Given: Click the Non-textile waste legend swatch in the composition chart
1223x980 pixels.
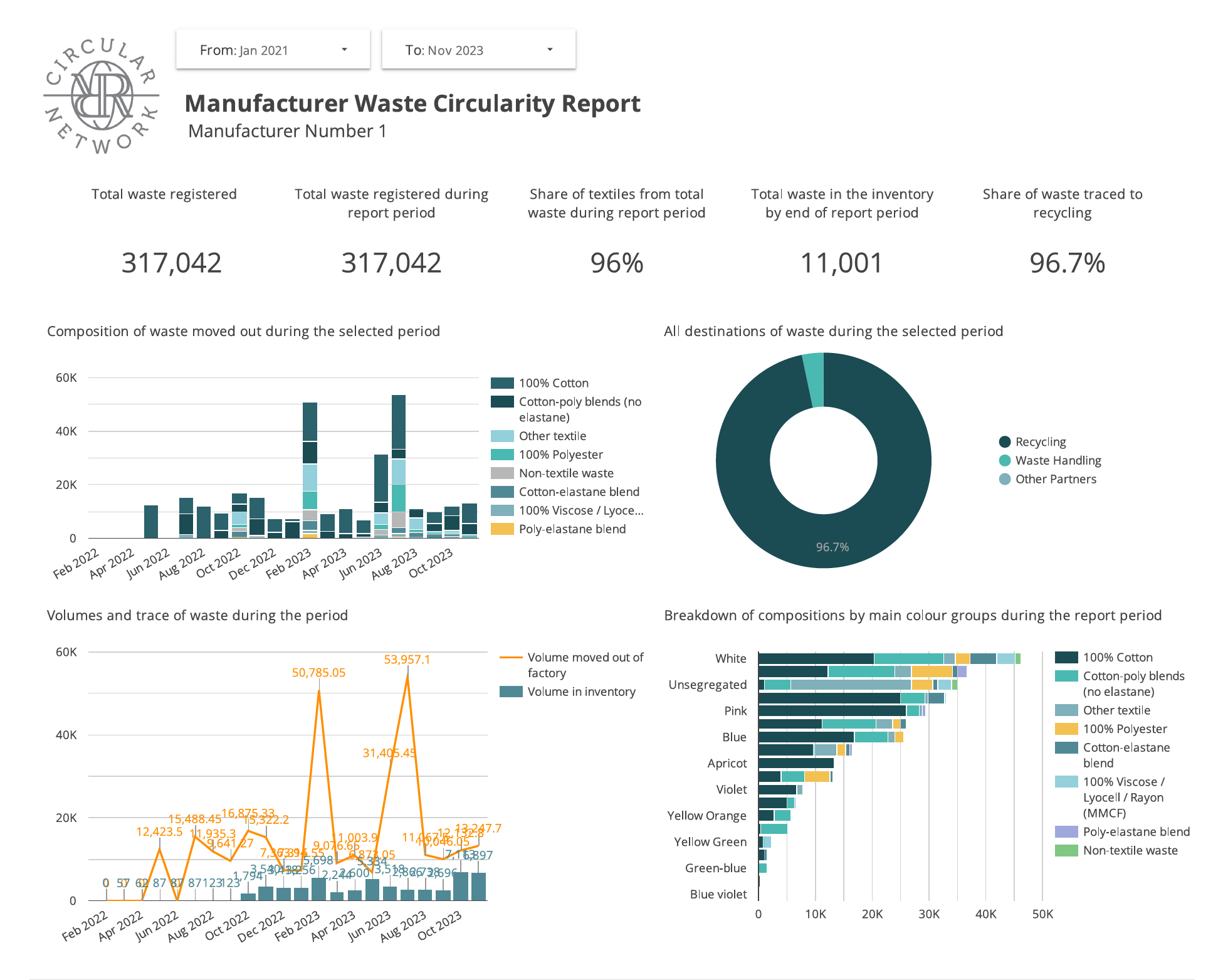Looking at the screenshot, I should coord(502,473).
